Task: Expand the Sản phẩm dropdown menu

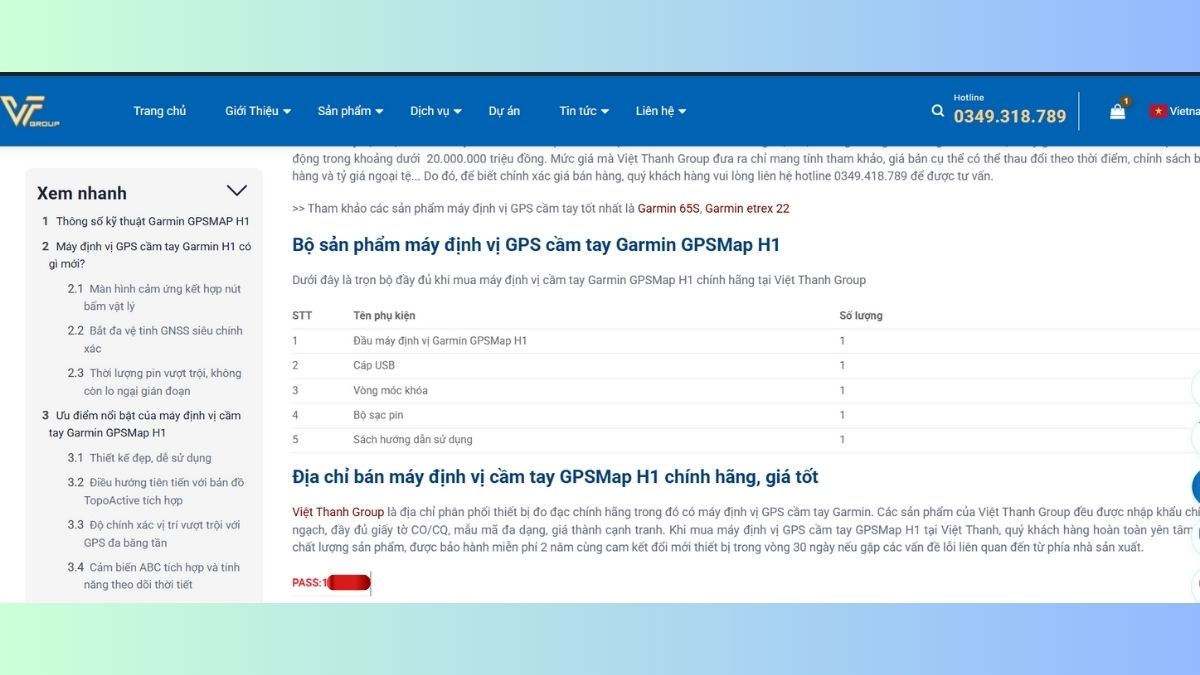Action: [351, 111]
